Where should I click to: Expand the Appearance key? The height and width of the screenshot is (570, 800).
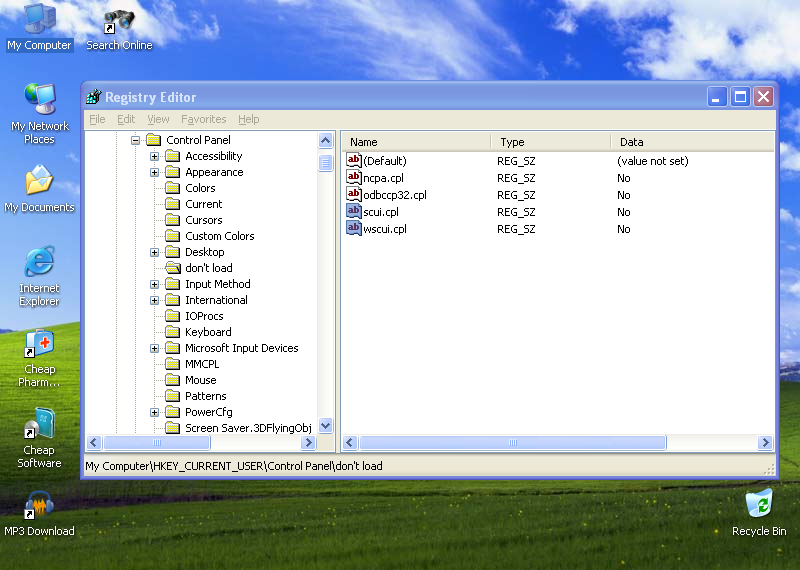tap(154, 172)
